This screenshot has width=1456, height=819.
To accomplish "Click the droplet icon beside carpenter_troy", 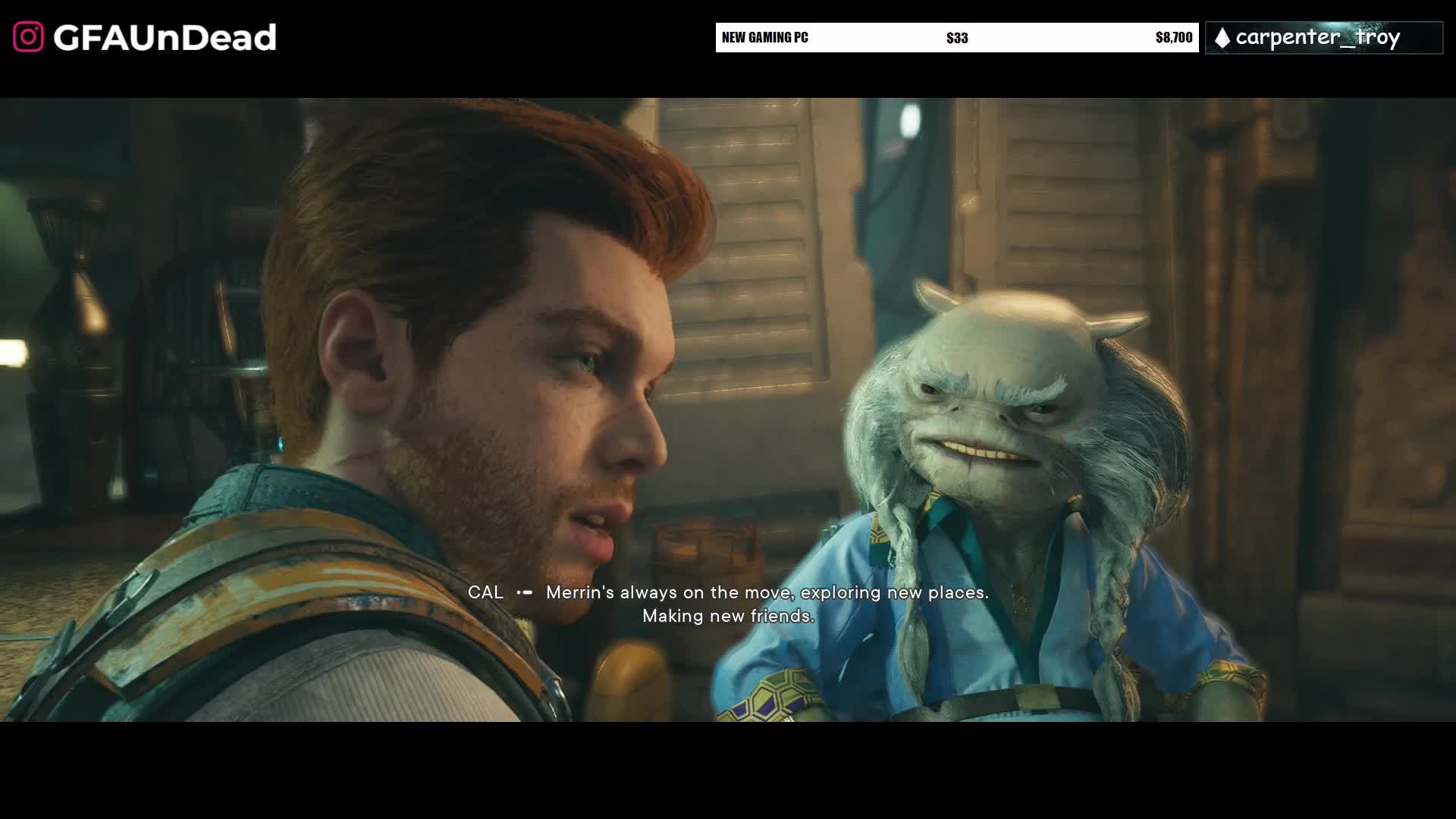I will click(x=1222, y=39).
